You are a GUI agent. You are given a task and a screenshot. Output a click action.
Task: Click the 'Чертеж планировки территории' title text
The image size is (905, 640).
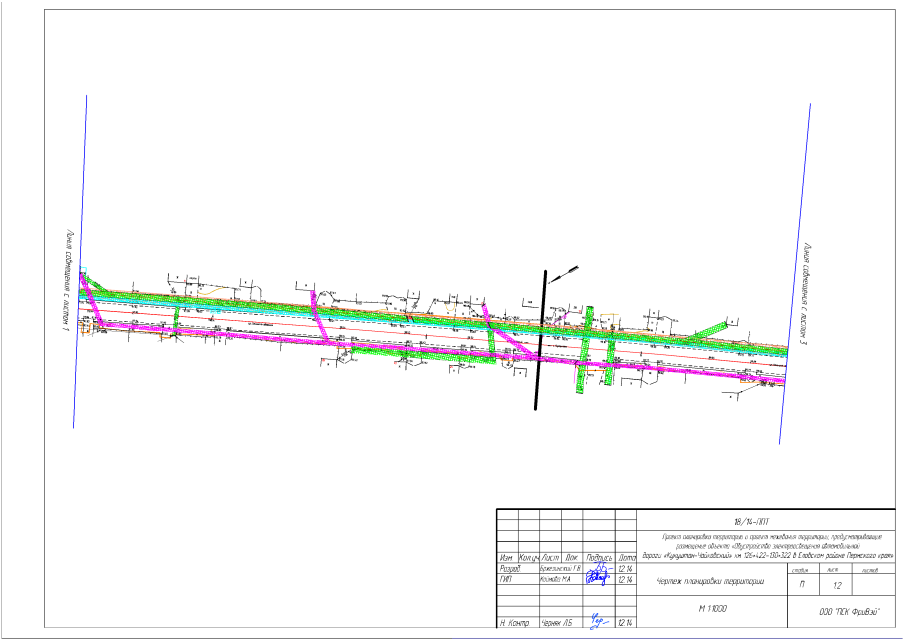(708, 582)
